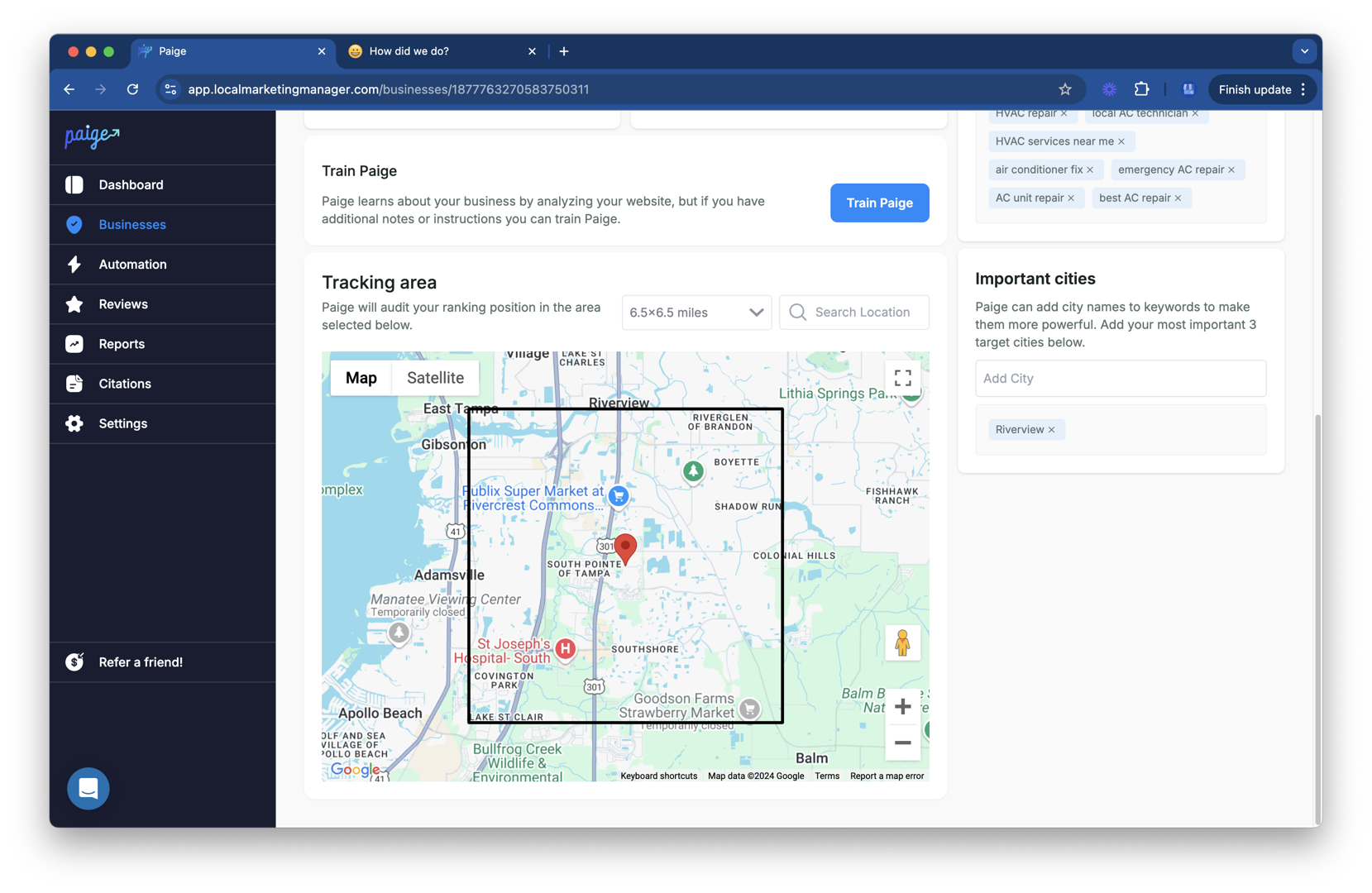The width and height of the screenshot is (1372, 893).
Task: Open the Citations section
Action: point(124,383)
